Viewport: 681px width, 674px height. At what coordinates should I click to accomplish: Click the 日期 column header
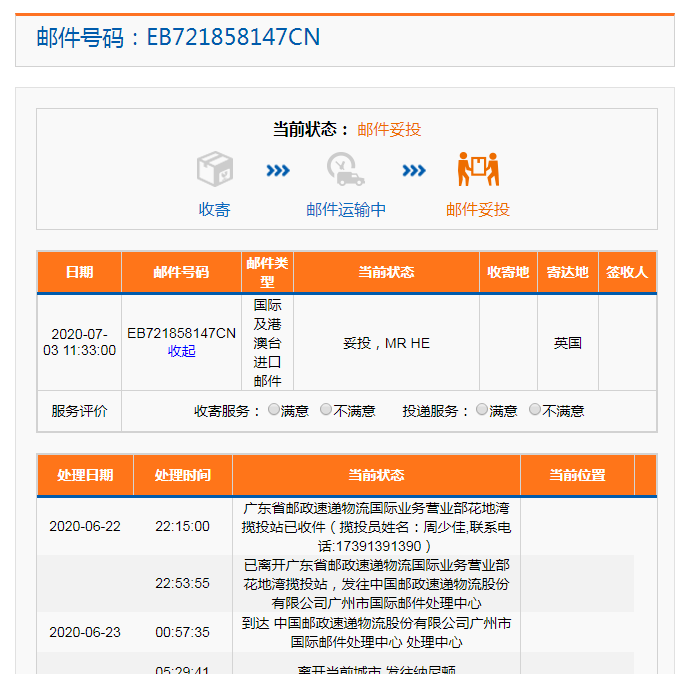tap(79, 272)
